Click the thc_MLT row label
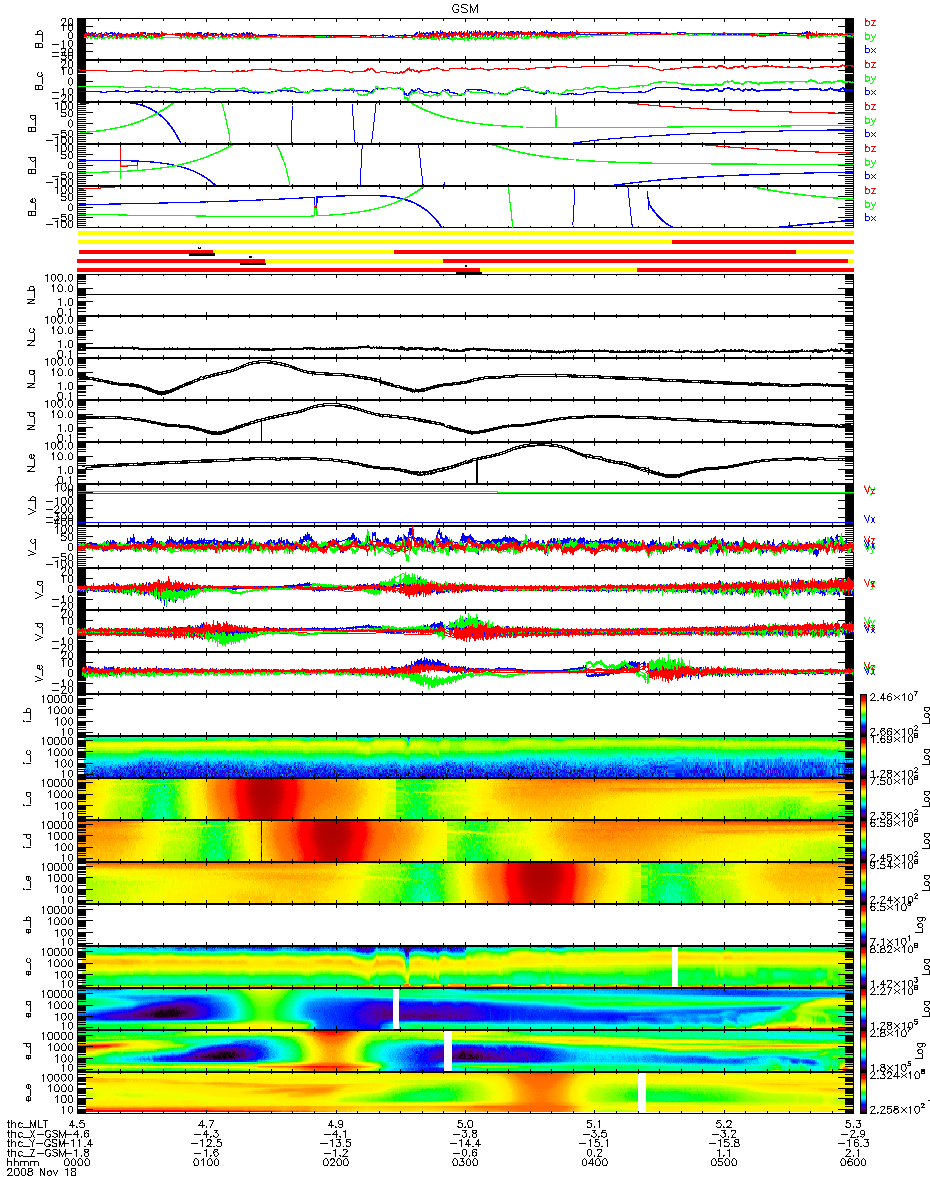Screen dimensions: 930x1200 point(28,1123)
